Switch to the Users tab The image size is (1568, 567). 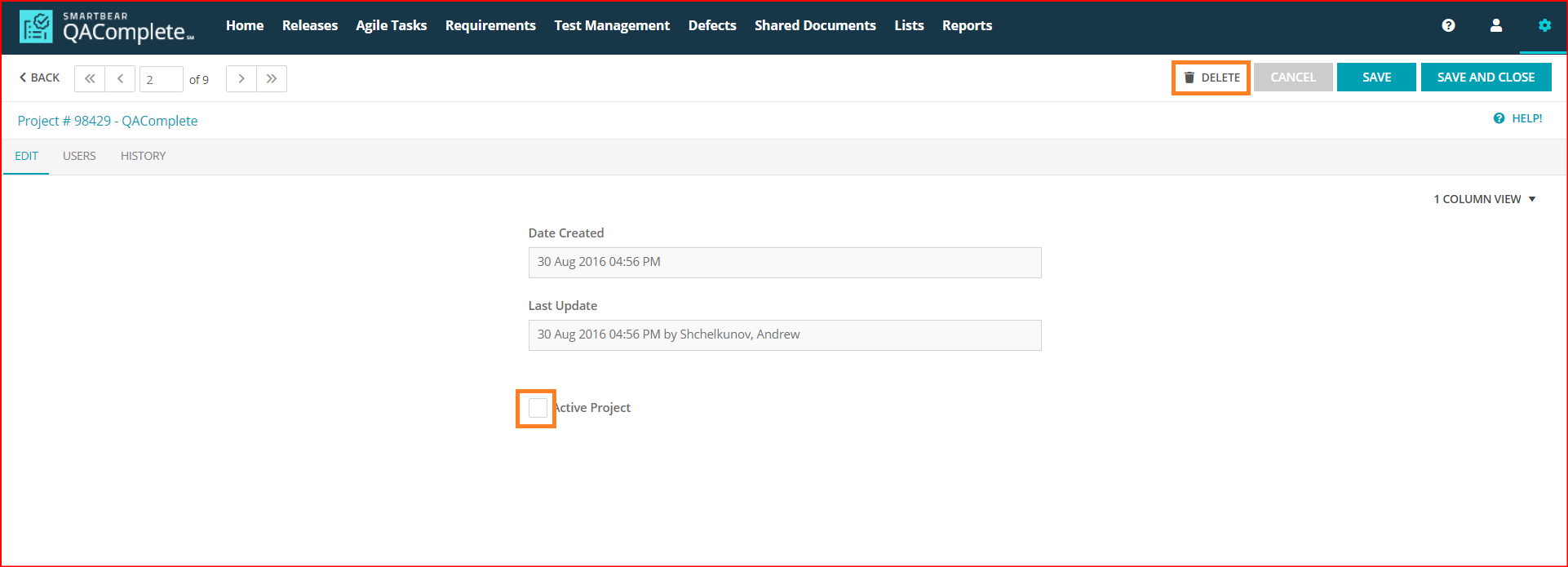[79, 156]
